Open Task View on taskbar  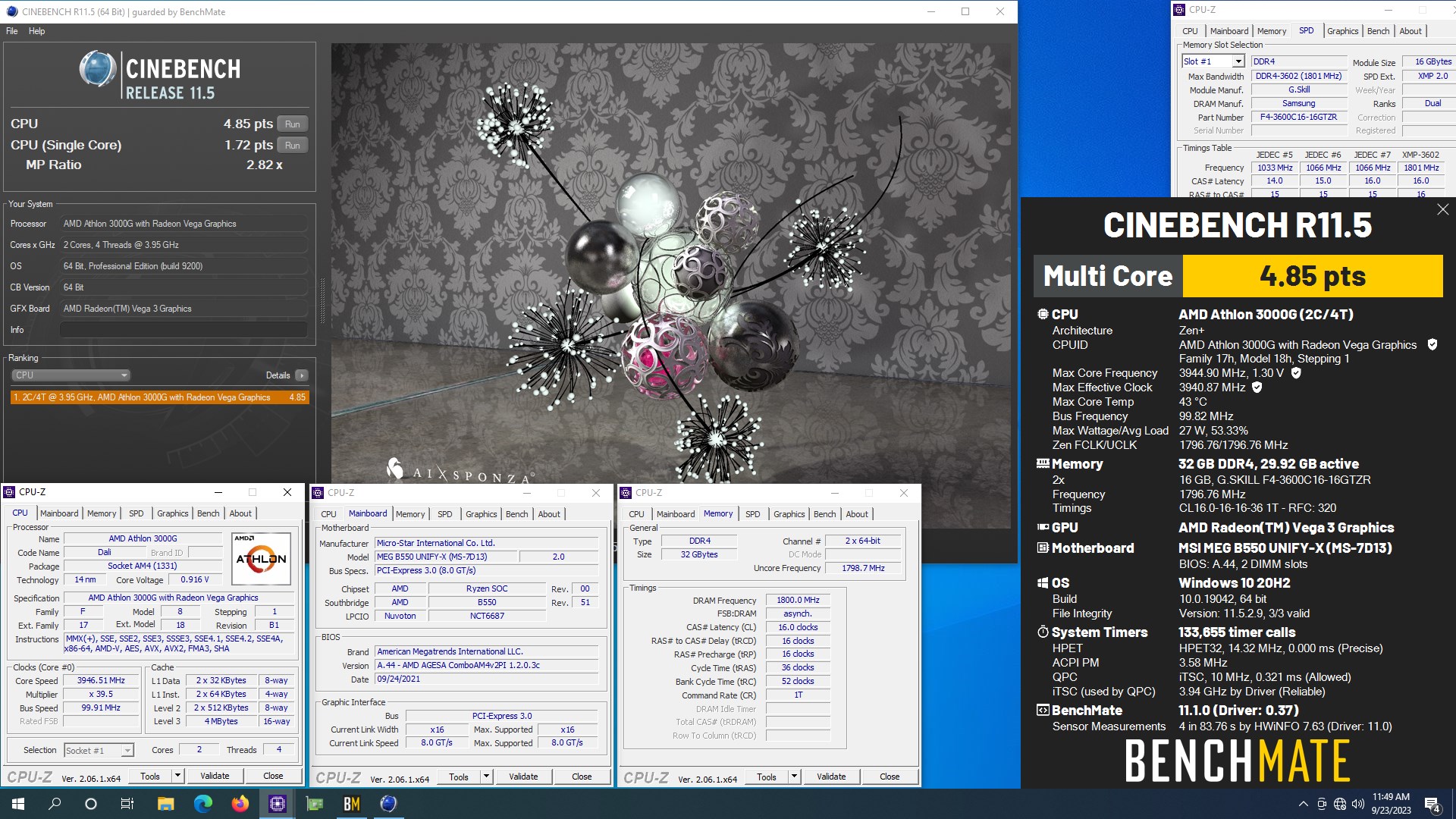[x=127, y=804]
